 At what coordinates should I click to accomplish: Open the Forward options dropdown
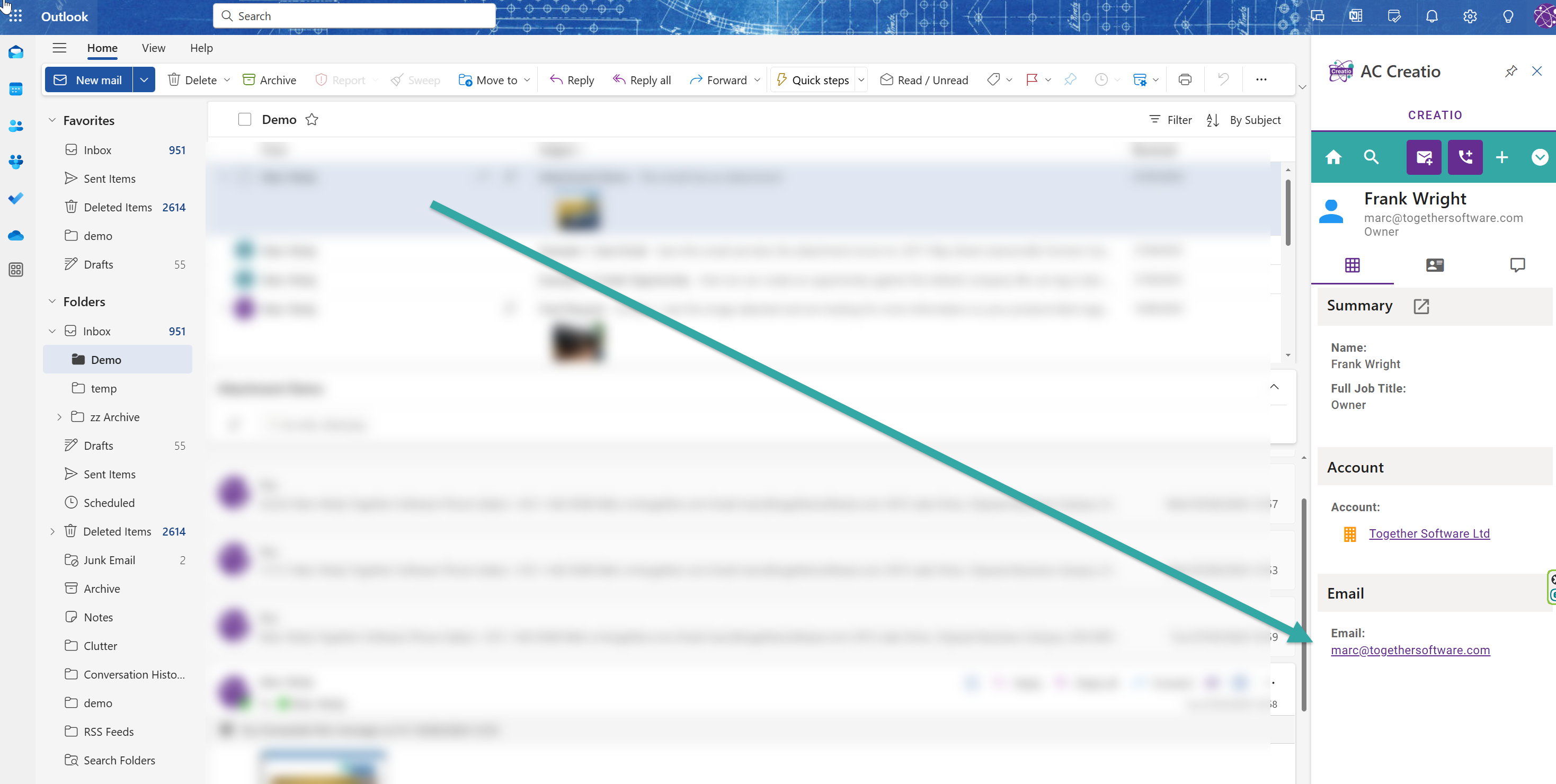point(757,80)
